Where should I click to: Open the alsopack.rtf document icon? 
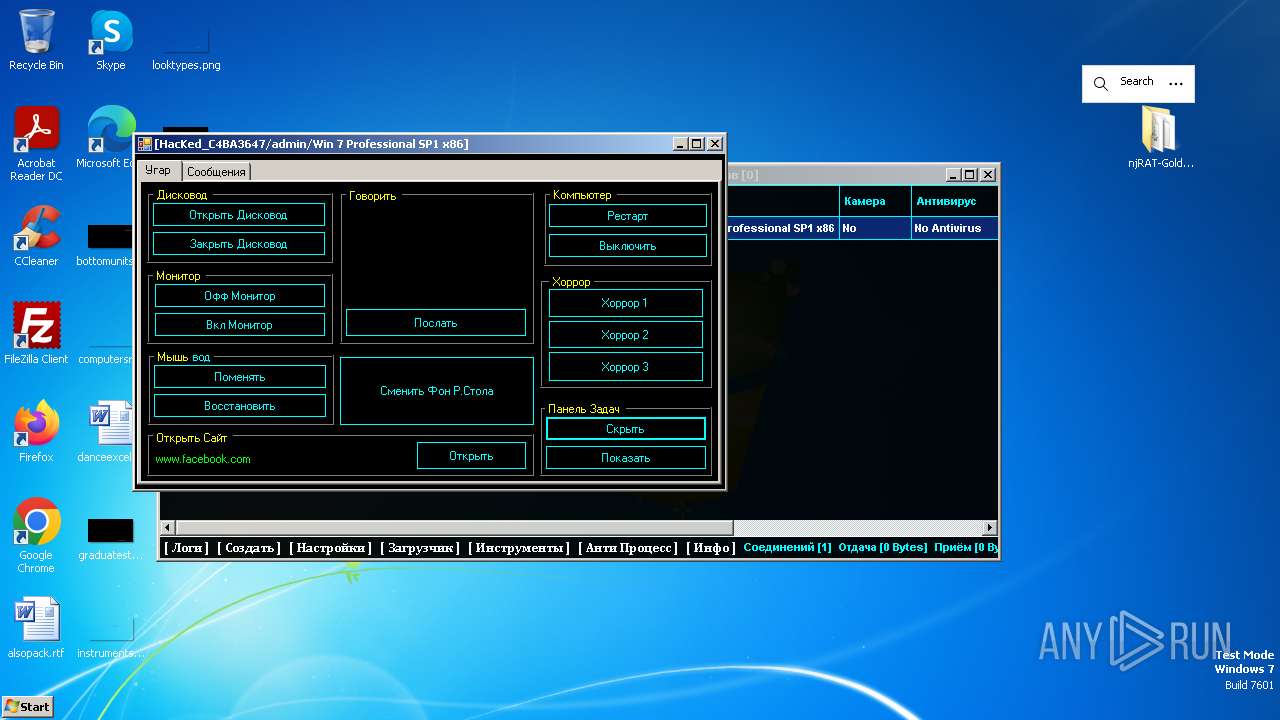[36, 628]
